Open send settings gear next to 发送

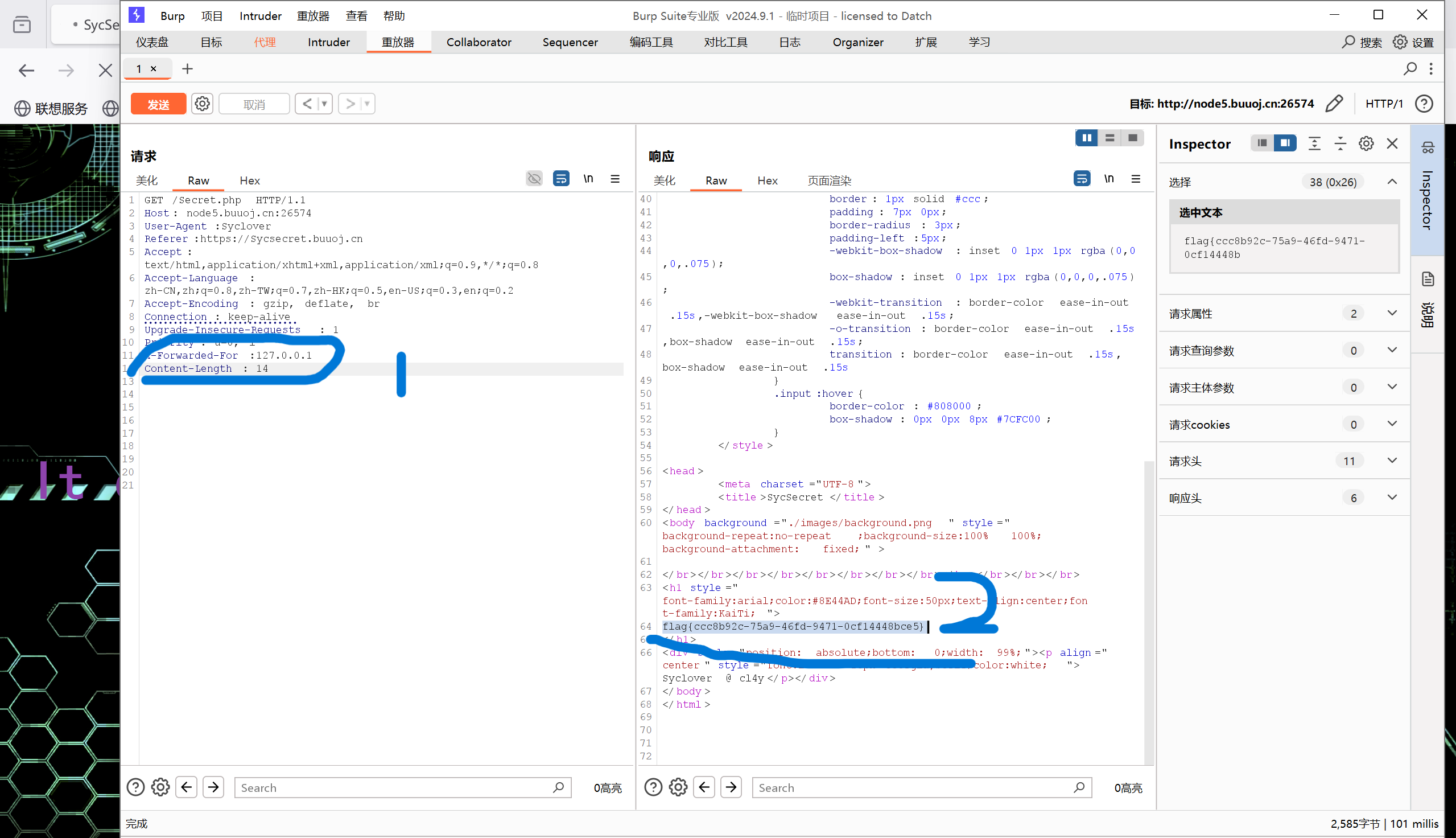pyautogui.click(x=202, y=104)
